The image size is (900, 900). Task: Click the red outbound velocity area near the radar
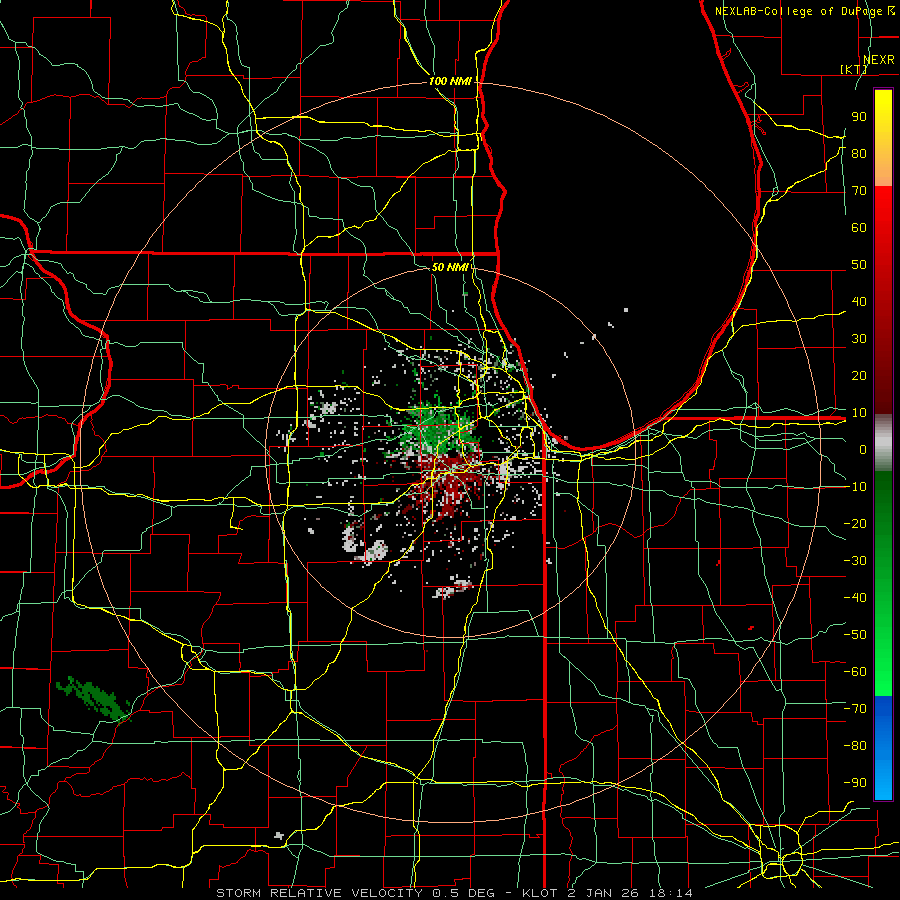(453, 484)
